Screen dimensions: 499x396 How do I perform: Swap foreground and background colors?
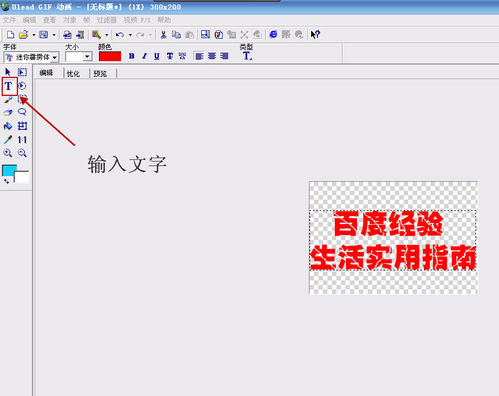click(6, 181)
